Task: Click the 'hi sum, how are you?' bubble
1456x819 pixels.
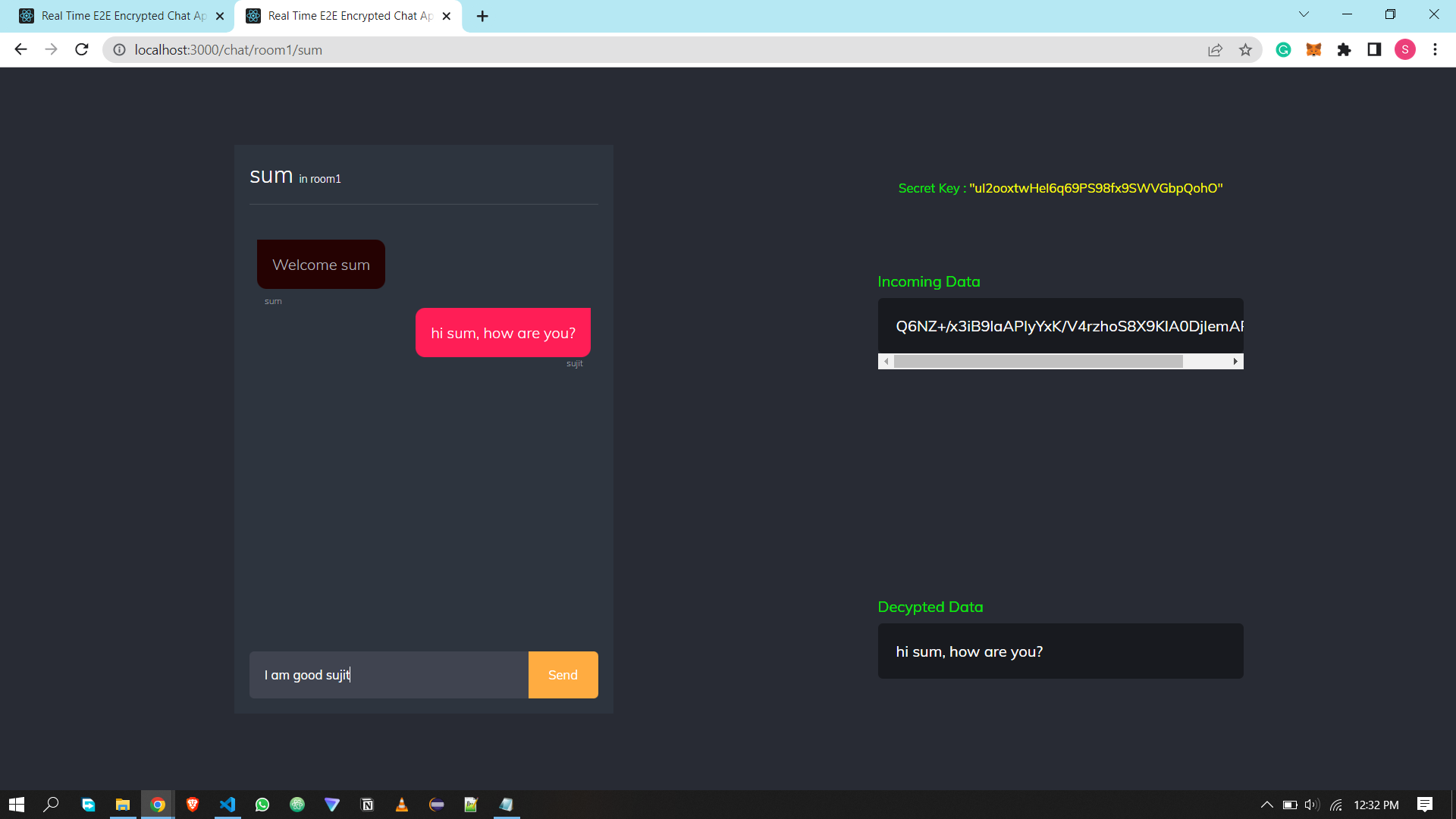Action: click(503, 332)
